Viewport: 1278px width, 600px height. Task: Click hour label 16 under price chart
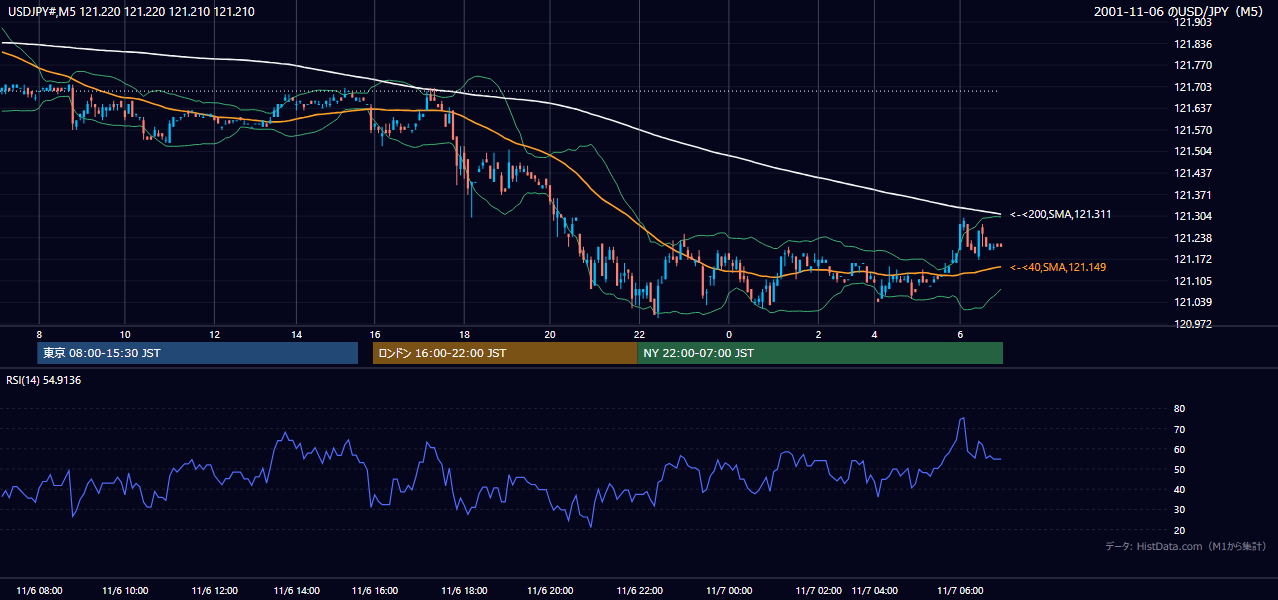pyautogui.click(x=375, y=334)
